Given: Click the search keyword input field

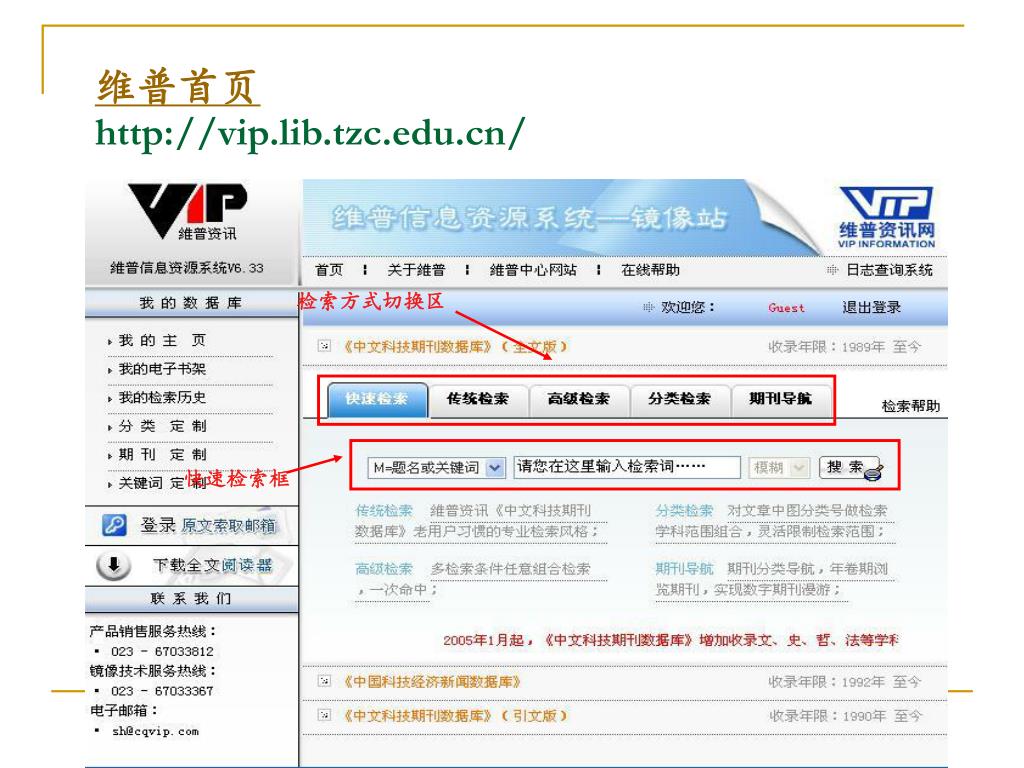Looking at the screenshot, I should 627,468.
